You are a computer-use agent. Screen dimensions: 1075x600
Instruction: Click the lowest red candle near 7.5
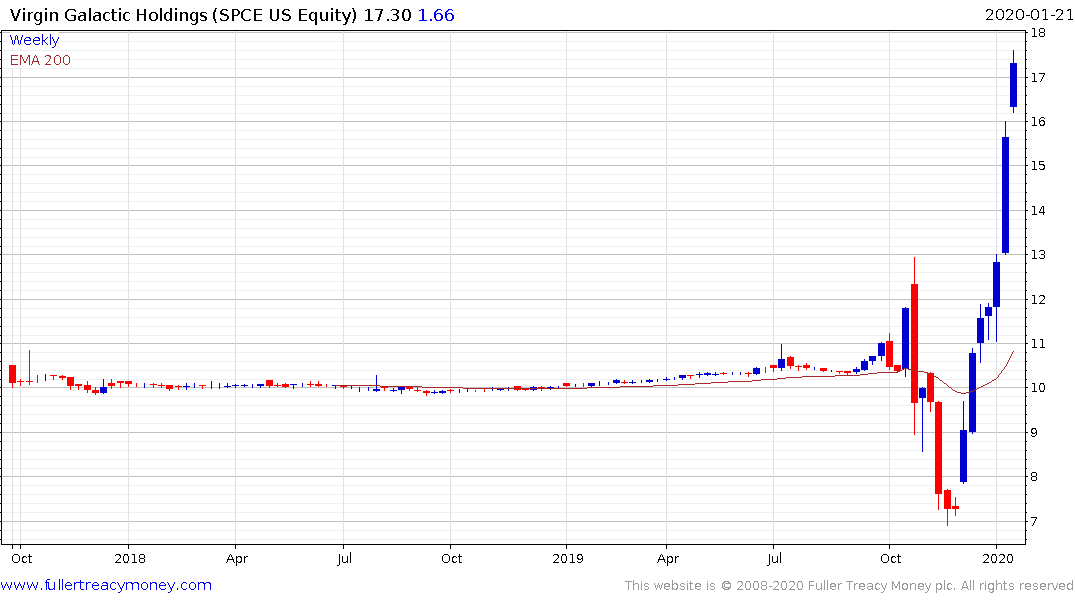point(947,499)
